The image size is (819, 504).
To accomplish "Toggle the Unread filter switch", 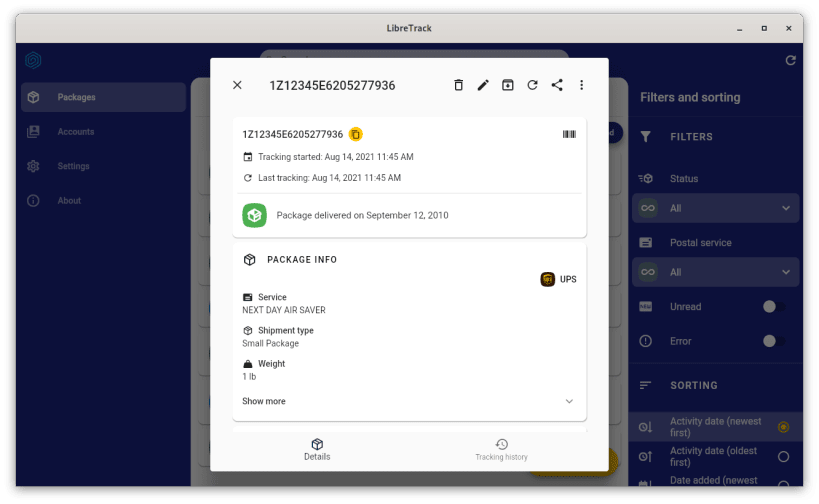I will point(774,307).
